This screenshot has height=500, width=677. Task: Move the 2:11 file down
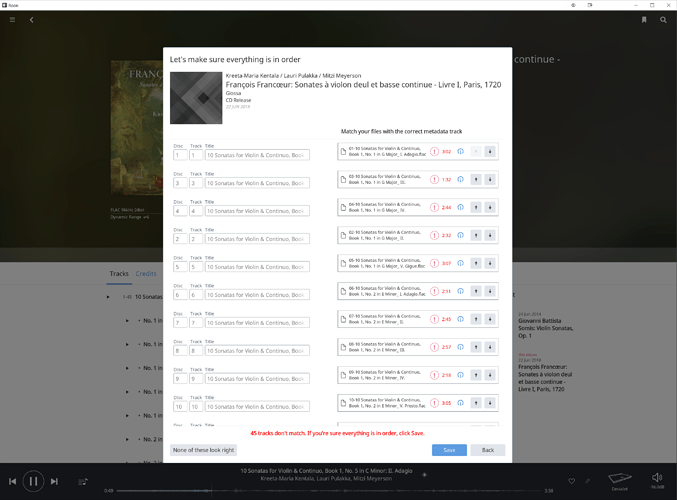coord(490,291)
